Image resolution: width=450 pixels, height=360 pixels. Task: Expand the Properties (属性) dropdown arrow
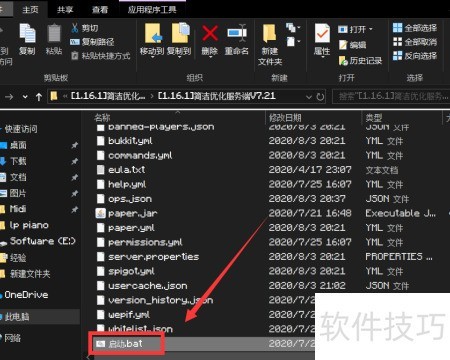(x=322, y=58)
